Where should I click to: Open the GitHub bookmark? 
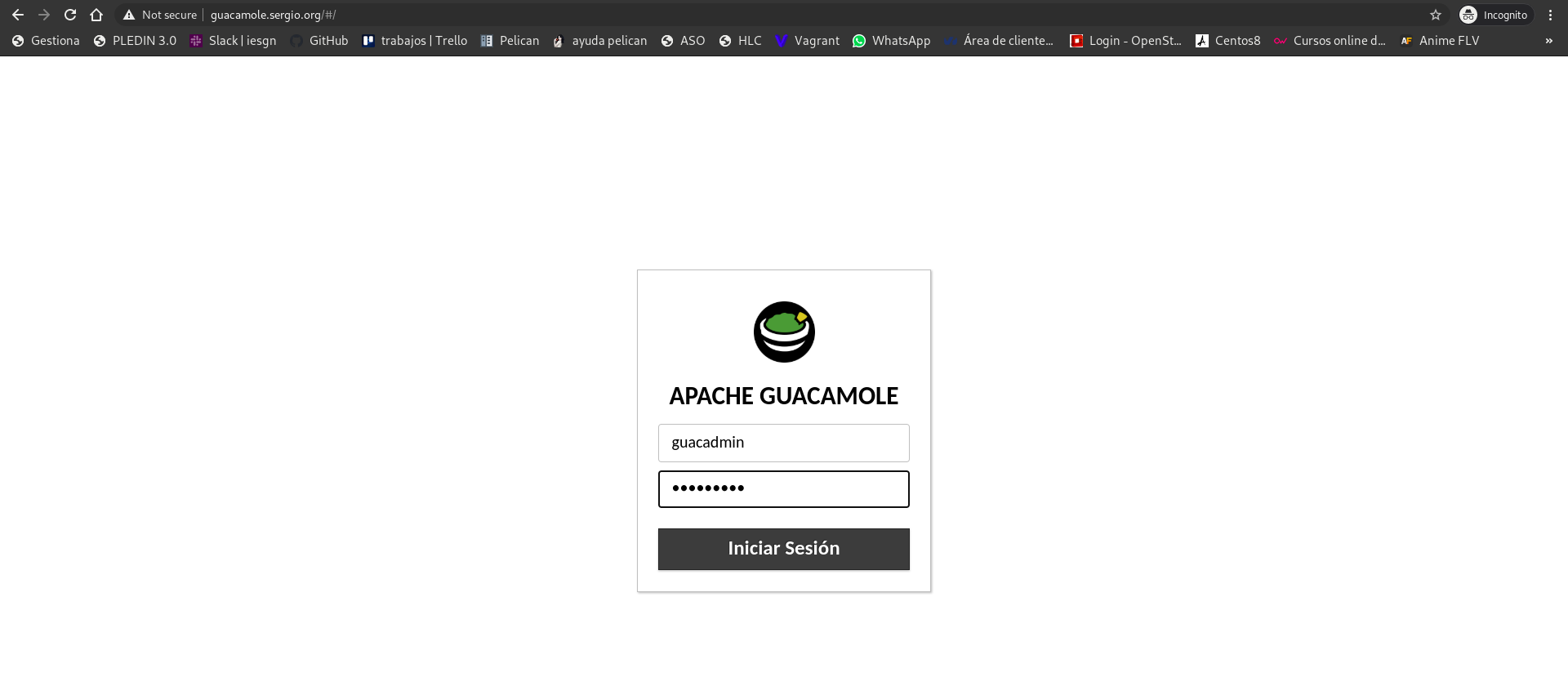click(x=319, y=41)
